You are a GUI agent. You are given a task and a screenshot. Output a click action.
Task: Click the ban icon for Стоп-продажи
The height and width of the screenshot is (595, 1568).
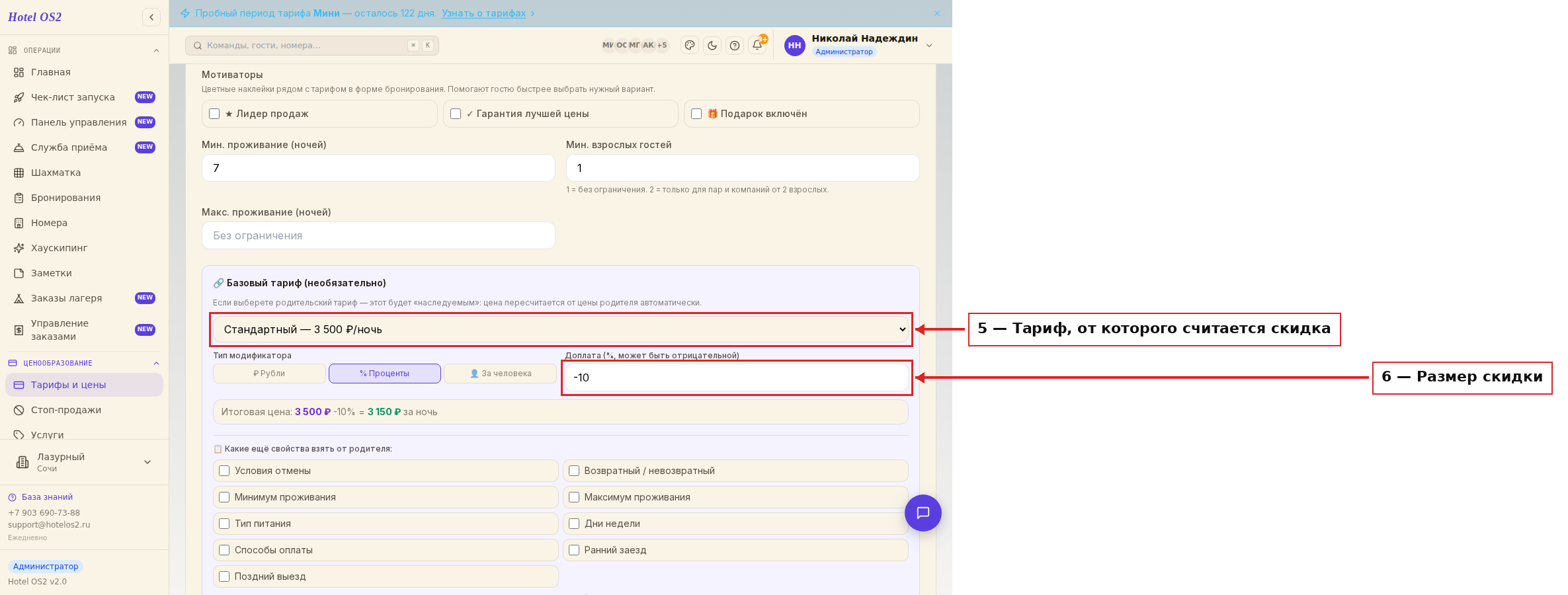tap(19, 410)
